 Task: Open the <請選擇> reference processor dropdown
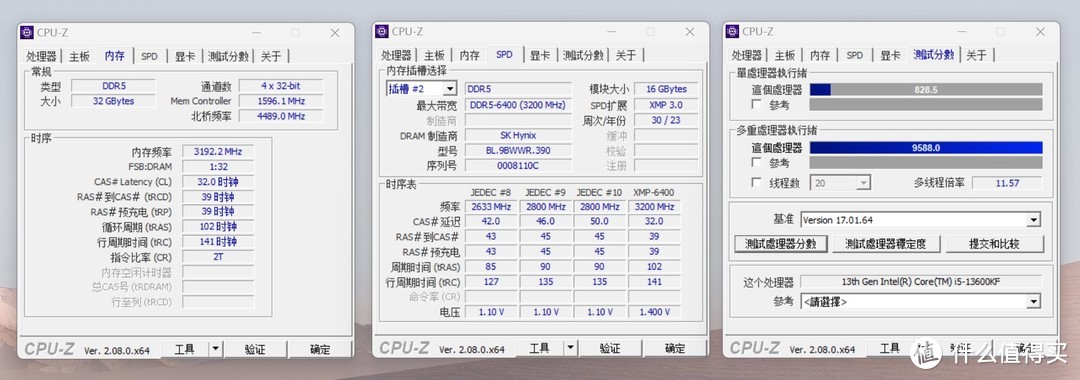coord(1033,302)
